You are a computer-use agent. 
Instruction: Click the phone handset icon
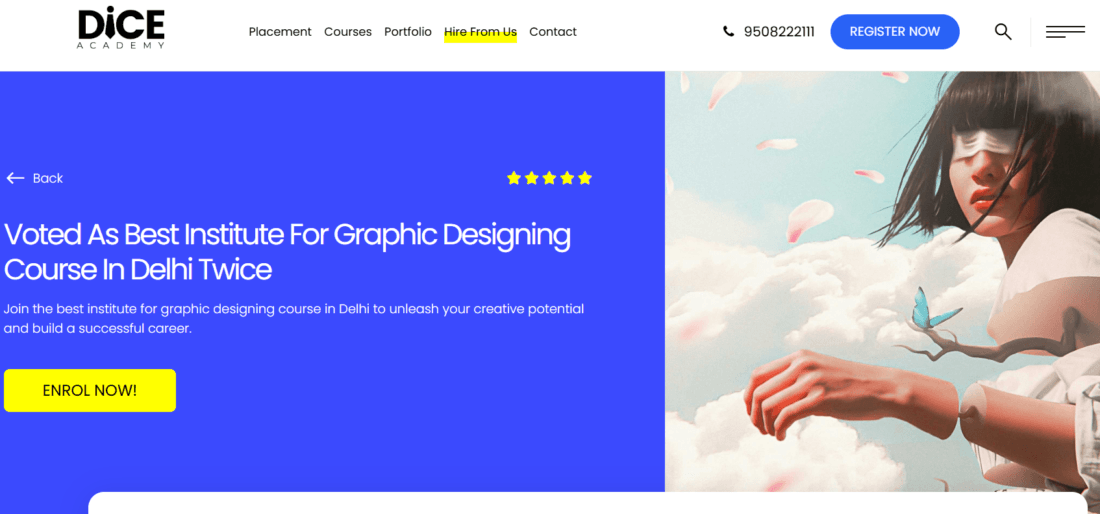click(728, 32)
